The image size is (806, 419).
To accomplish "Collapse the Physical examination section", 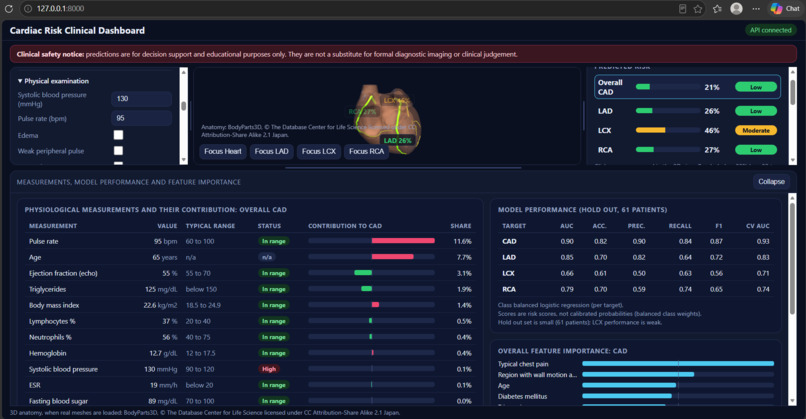I will tap(53, 81).
